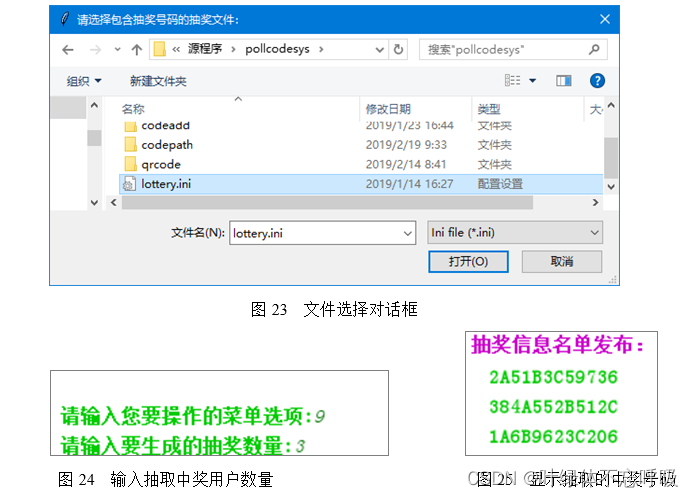Select the codepath folder
This screenshot has height=497, width=694.
click(x=167, y=145)
